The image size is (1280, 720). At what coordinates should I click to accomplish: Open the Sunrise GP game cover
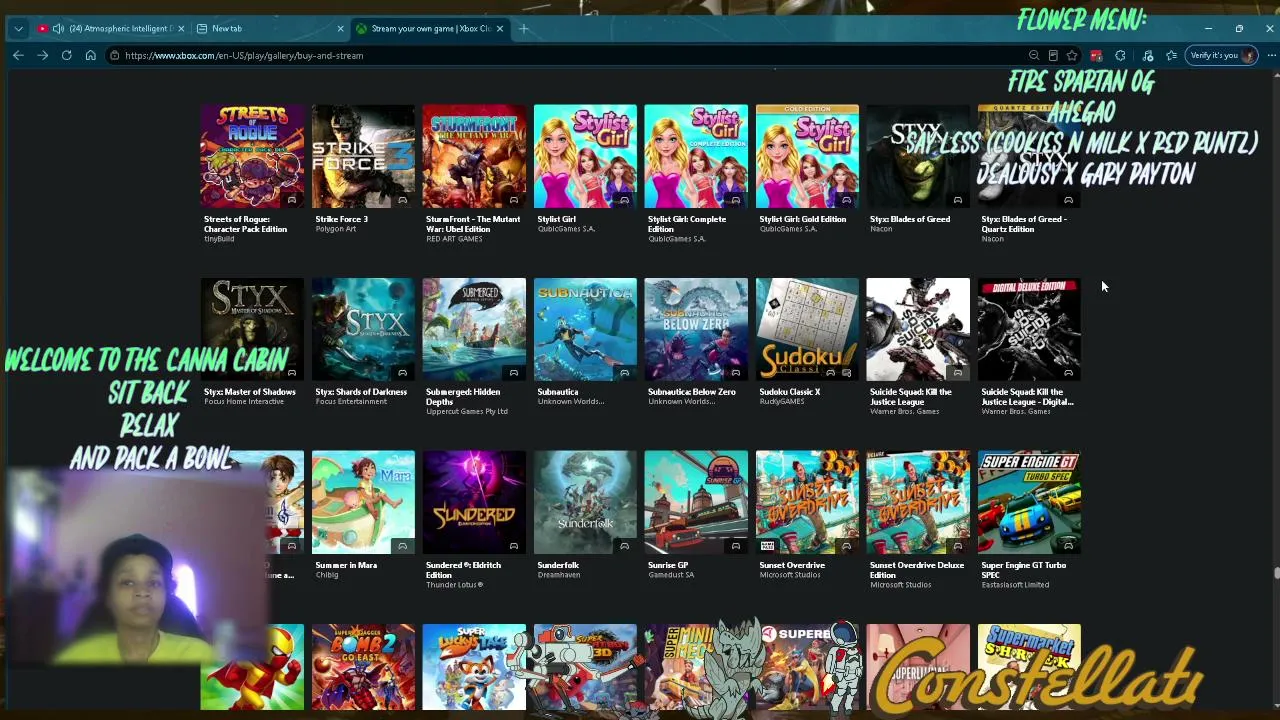(x=696, y=503)
